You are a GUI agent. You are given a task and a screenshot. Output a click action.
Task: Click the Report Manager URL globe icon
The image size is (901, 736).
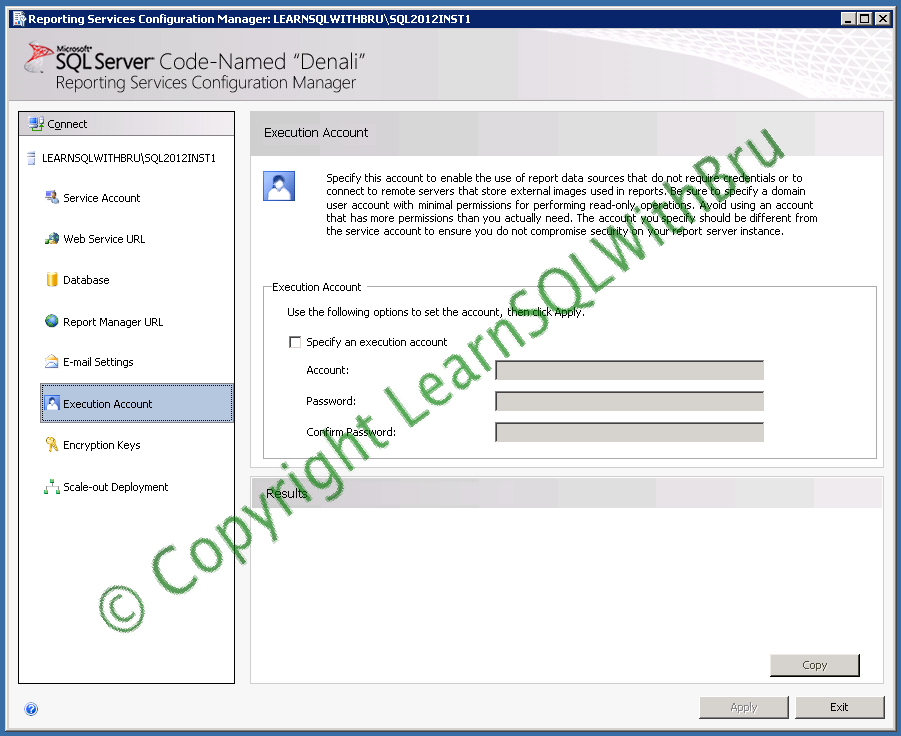(x=52, y=321)
